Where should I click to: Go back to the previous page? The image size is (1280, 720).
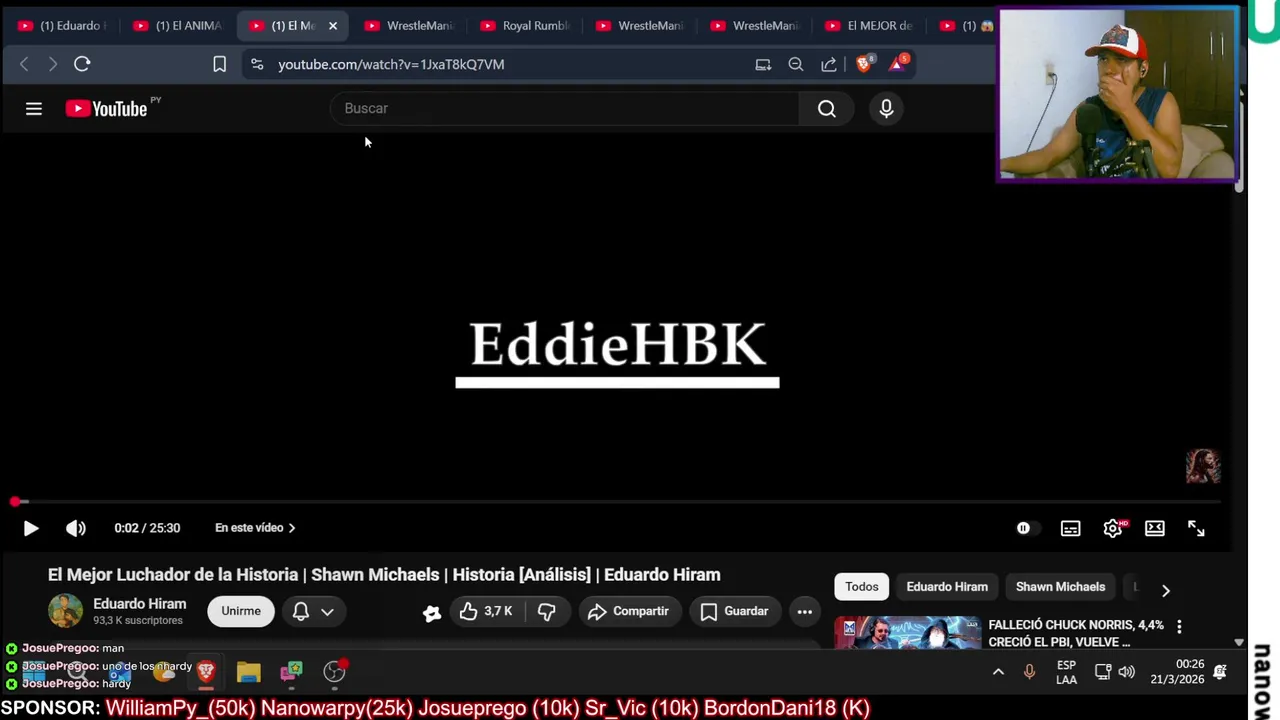(x=24, y=64)
